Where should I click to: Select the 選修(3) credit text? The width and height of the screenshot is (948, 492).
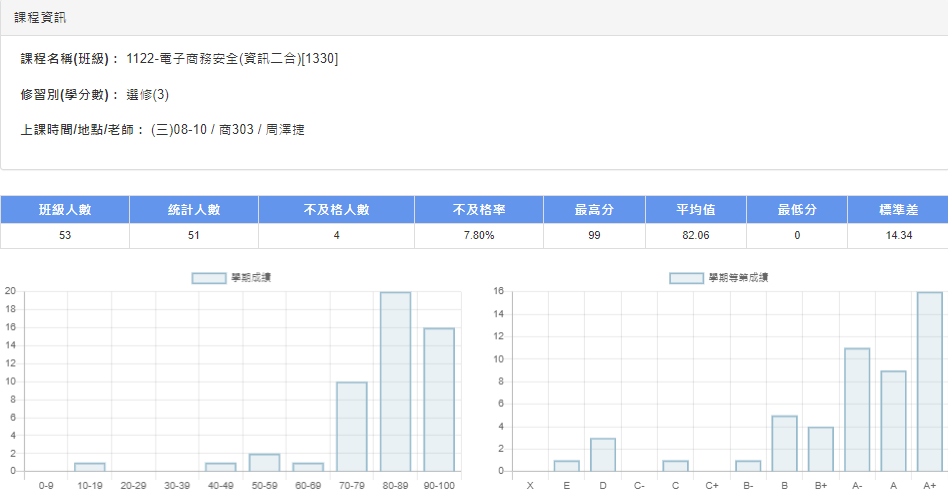pos(148,95)
